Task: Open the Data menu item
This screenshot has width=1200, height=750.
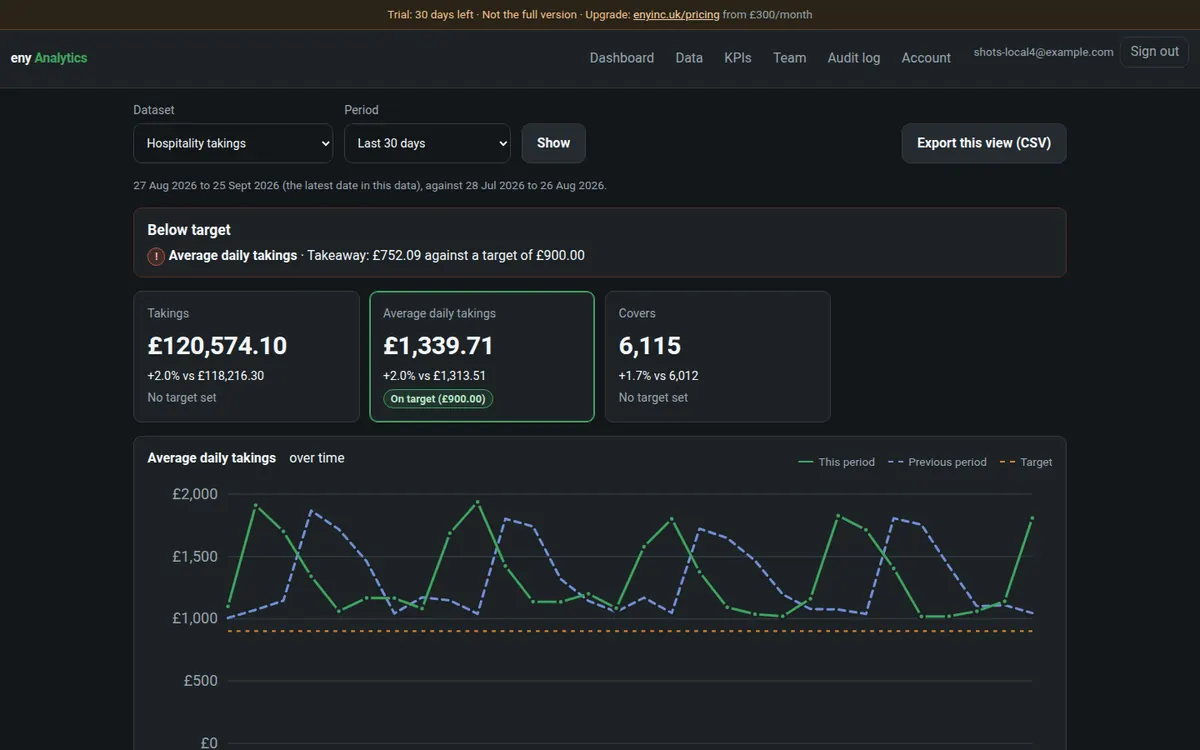Action: point(689,58)
